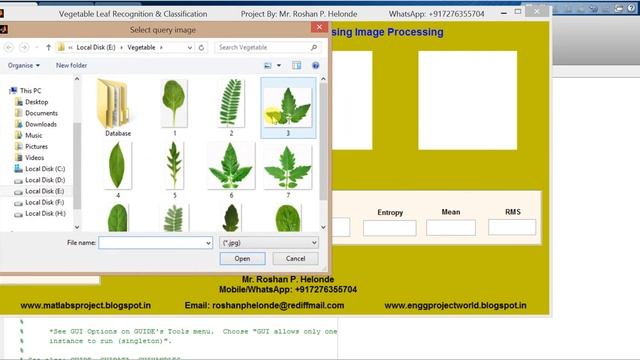This screenshot has width=640, height=360.
Task: Close the Select query image dialog
Action: click(x=319, y=27)
